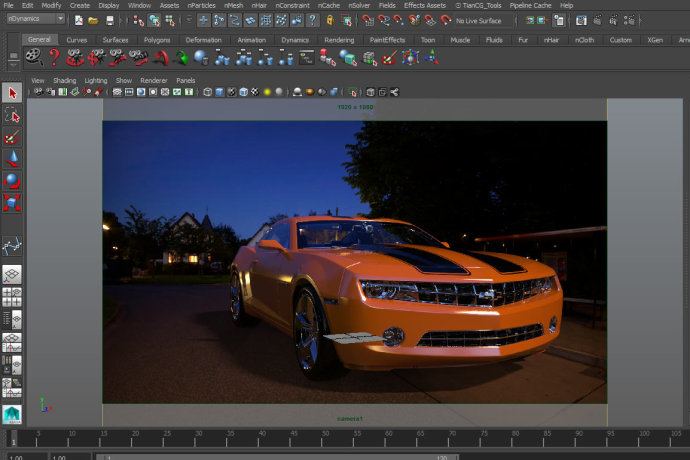Toggle viewport grid display icon
This screenshot has height=460, width=690.
coord(117,92)
